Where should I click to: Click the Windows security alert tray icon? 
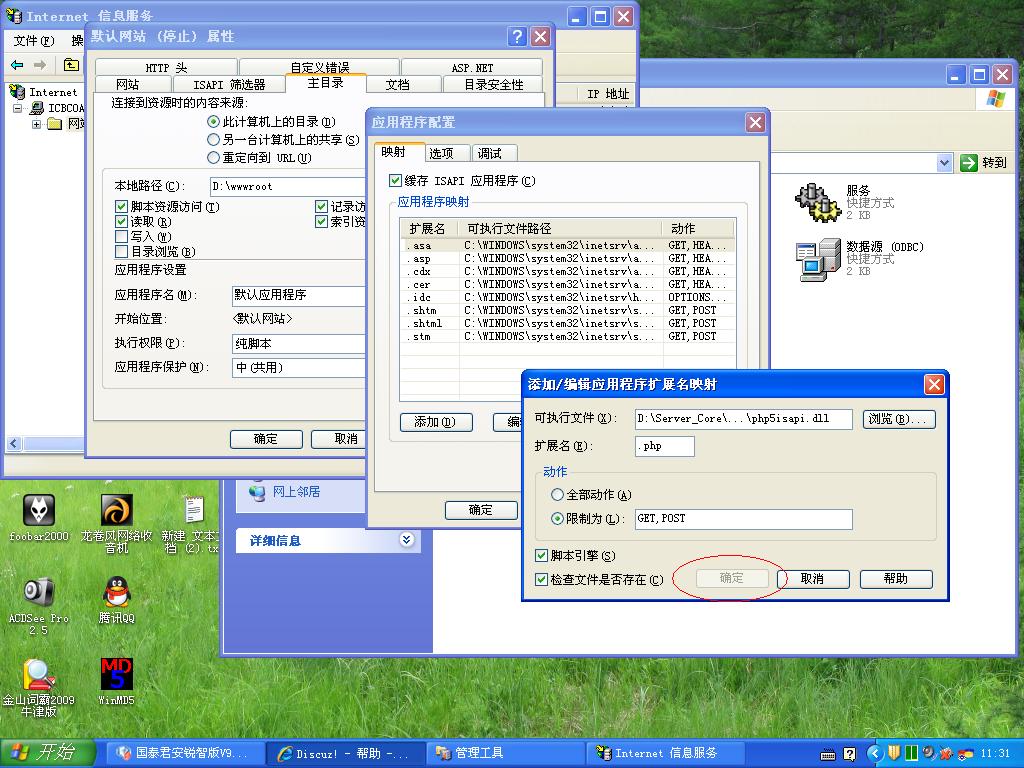pyautogui.click(x=965, y=753)
